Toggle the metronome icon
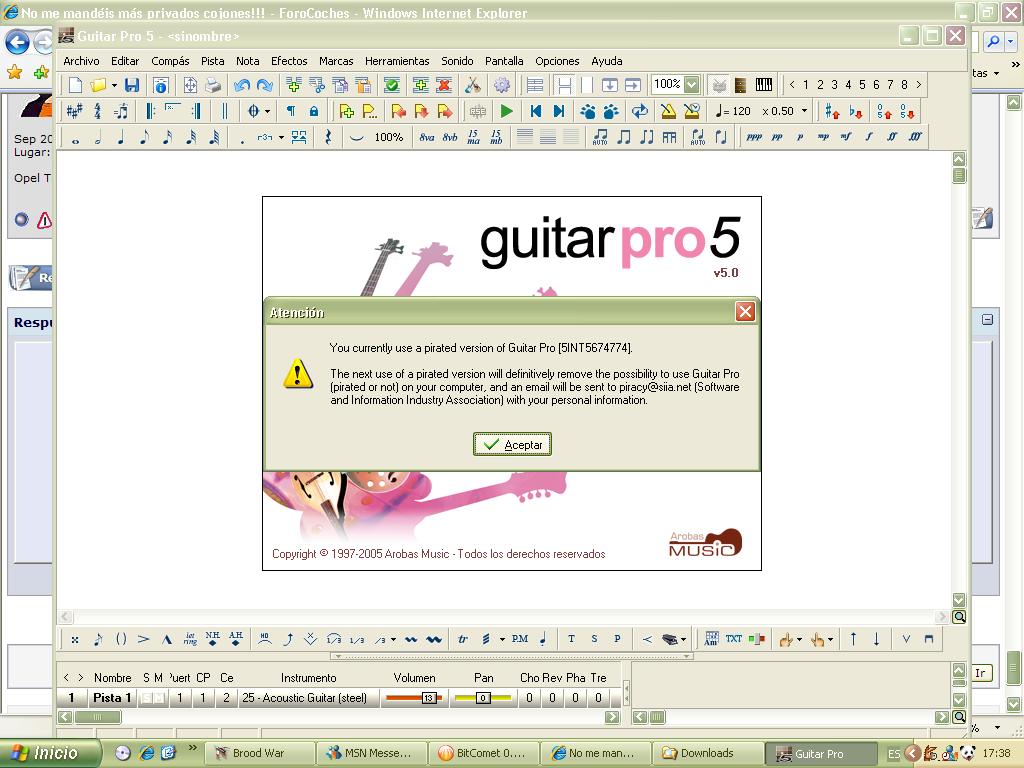The width and height of the screenshot is (1024, 768). [x=668, y=112]
